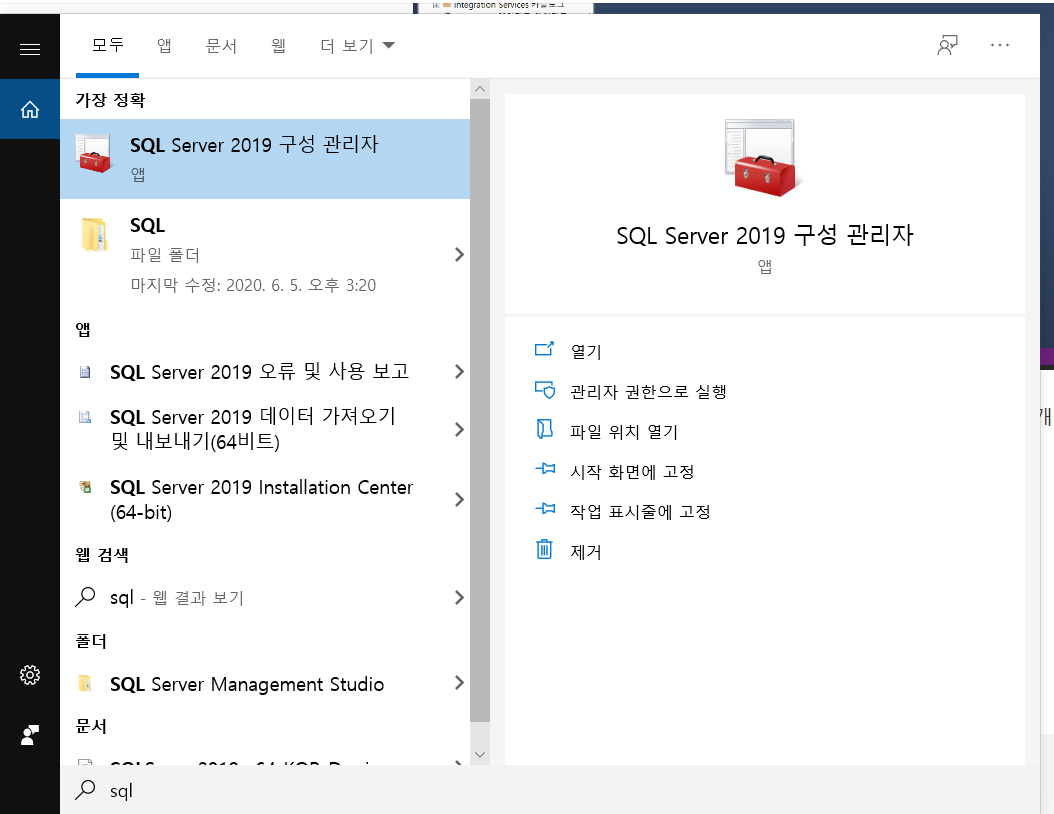Screen dimensions: 1054x814
Task: Click sql - 웹 결과 보기
Action: point(265,597)
